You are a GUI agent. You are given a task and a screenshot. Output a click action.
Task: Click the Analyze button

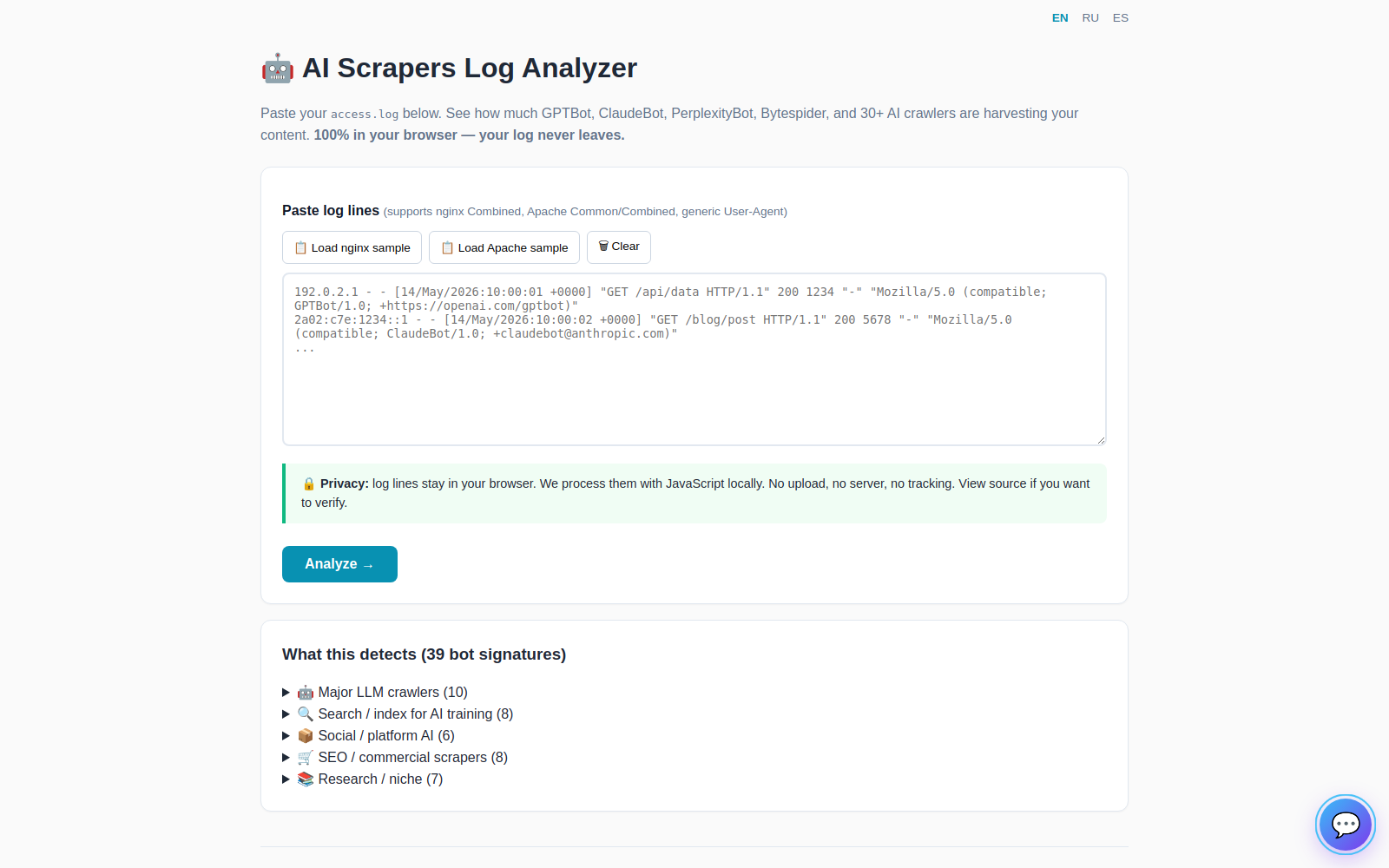pyautogui.click(x=339, y=564)
